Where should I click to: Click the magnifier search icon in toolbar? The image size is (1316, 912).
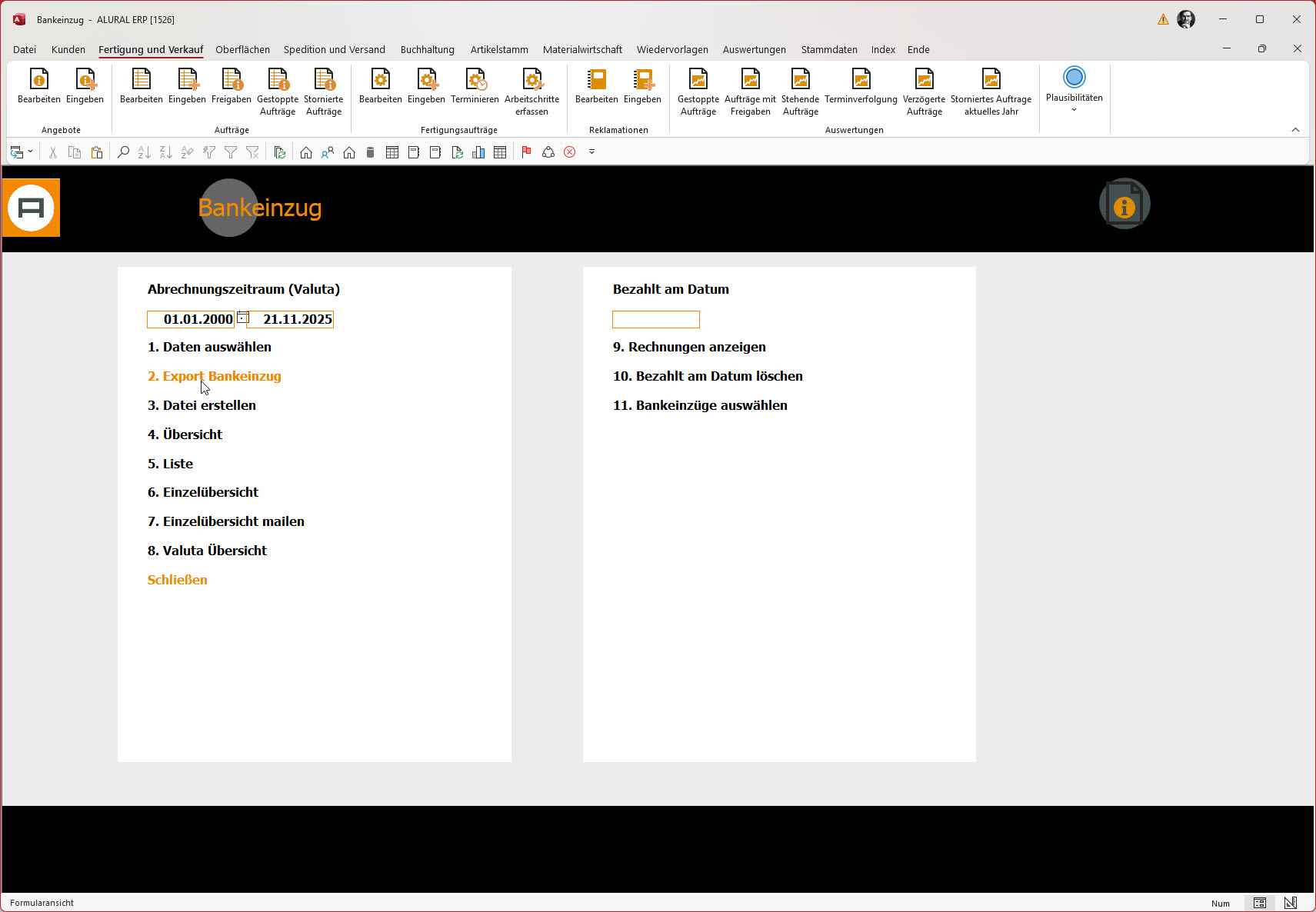(x=123, y=152)
